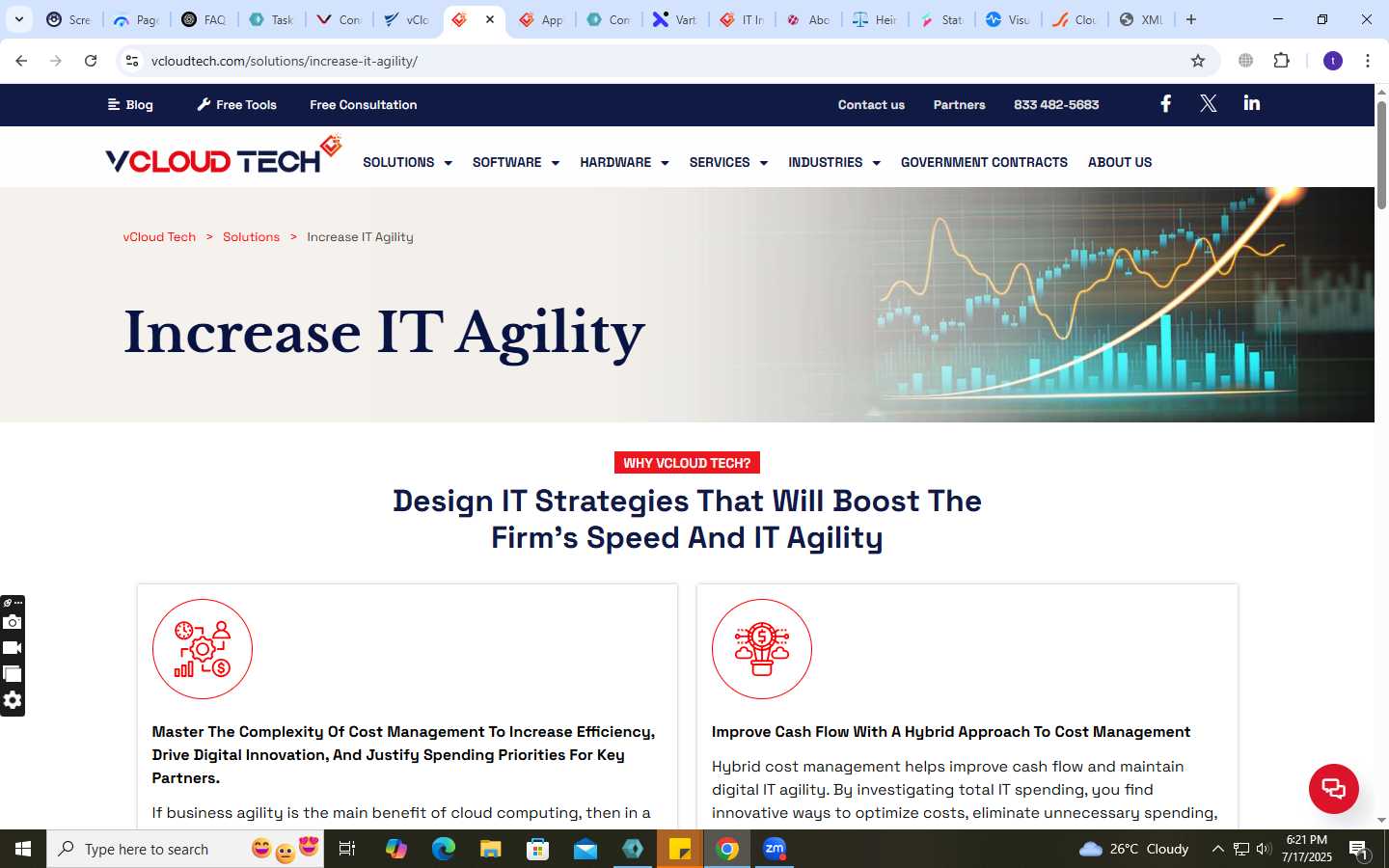Open notification center icon
The image size is (1389, 868).
pos(1358,849)
